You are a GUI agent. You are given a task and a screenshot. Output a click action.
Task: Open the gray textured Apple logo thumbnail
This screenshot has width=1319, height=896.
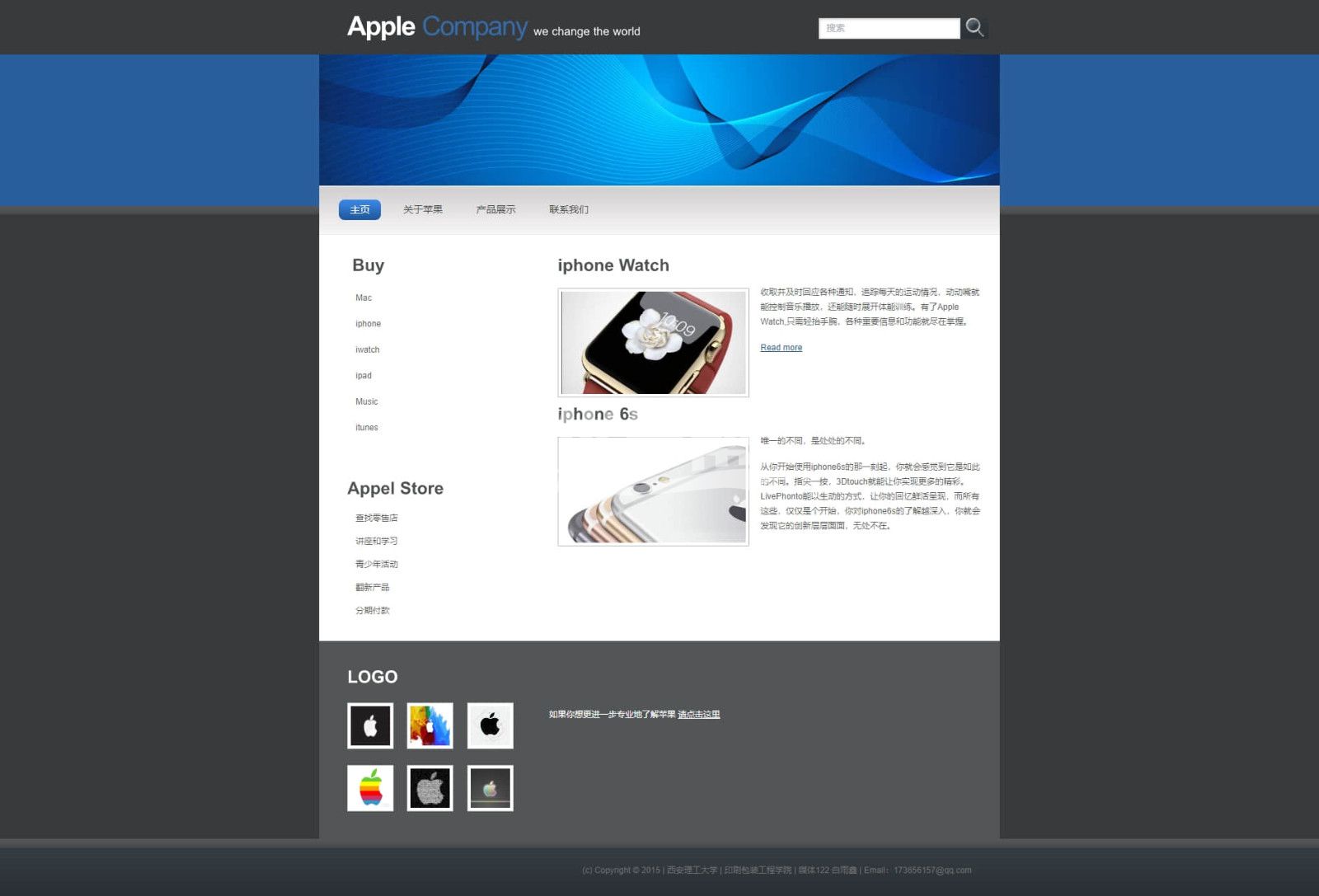[429, 788]
